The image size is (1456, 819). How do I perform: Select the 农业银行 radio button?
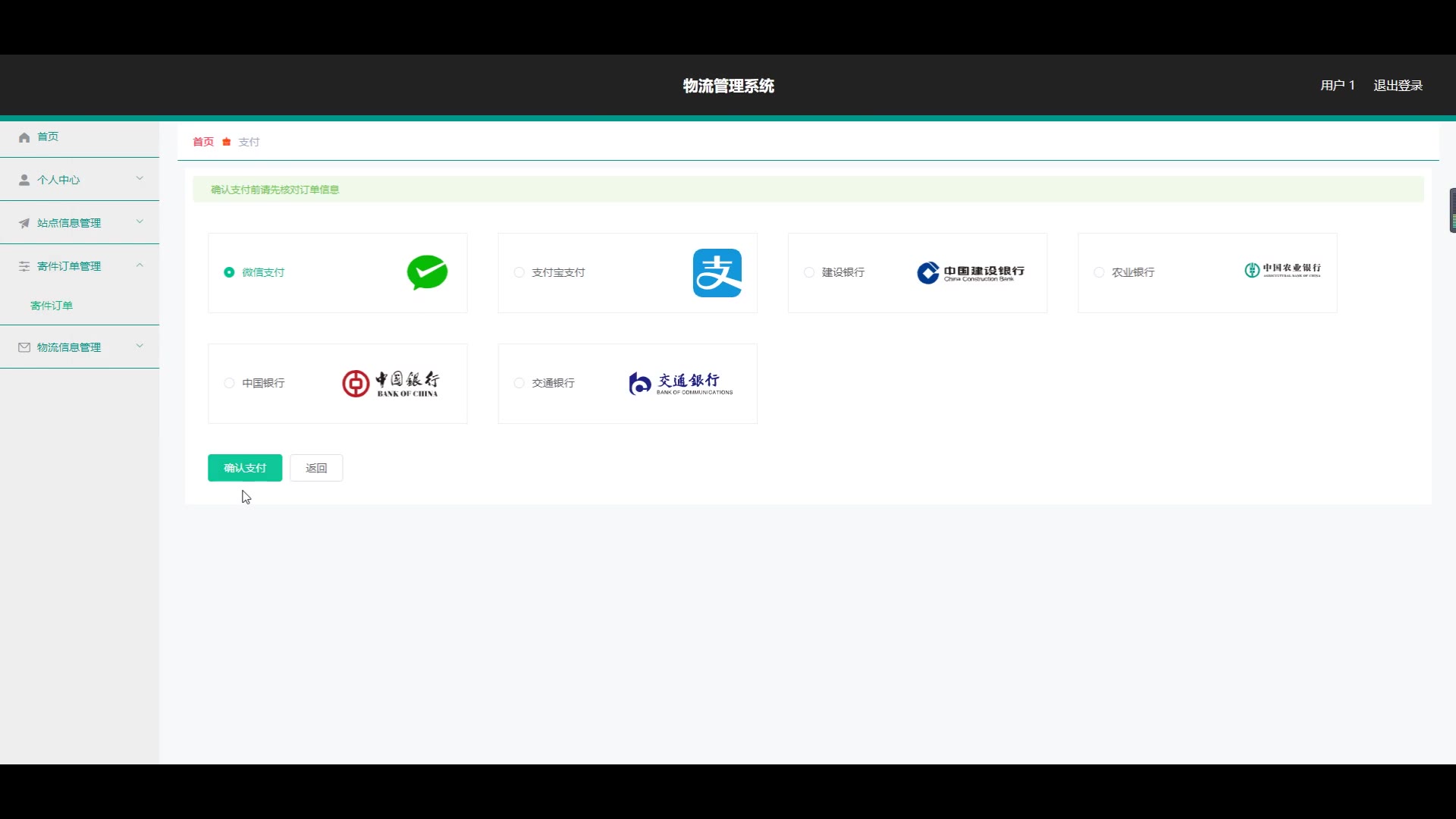click(x=1099, y=272)
